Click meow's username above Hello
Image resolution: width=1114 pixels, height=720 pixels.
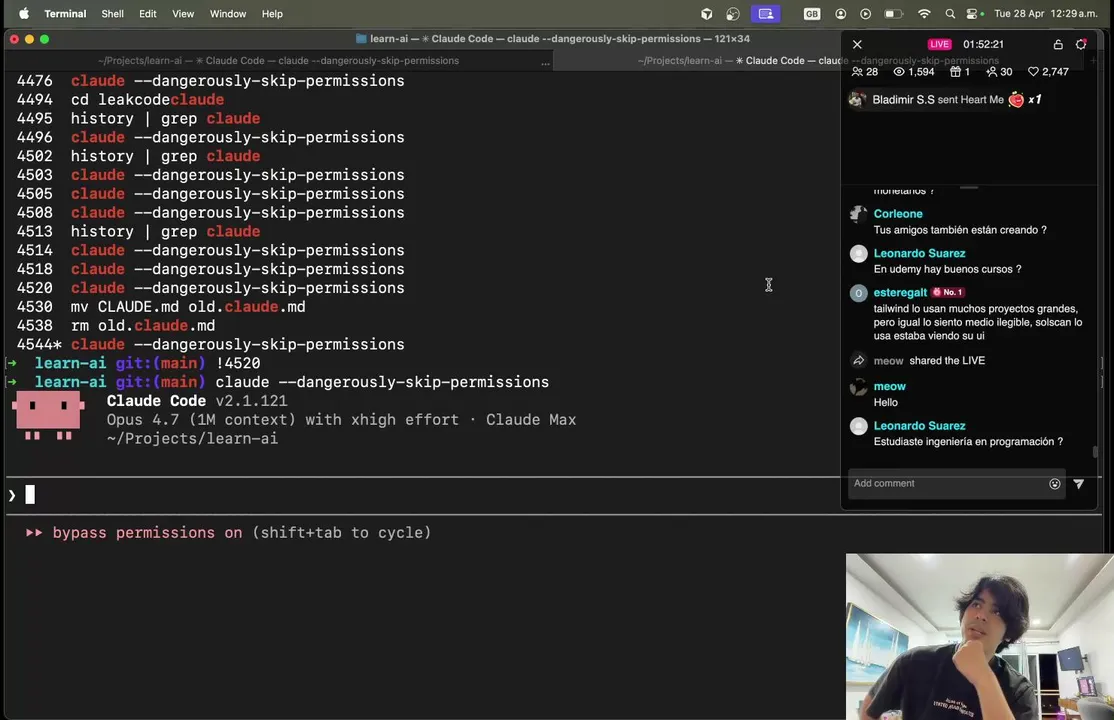click(x=889, y=386)
